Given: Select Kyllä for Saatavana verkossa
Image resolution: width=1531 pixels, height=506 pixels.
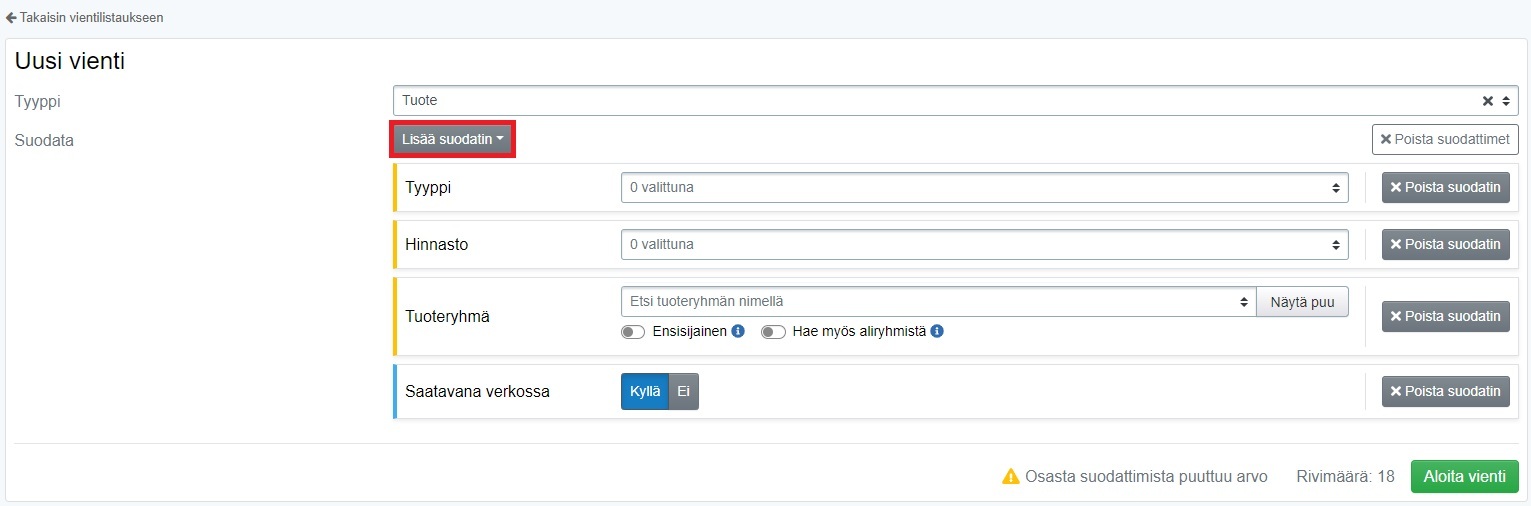Looking at the screenshot, I should [x=645, y=392].
